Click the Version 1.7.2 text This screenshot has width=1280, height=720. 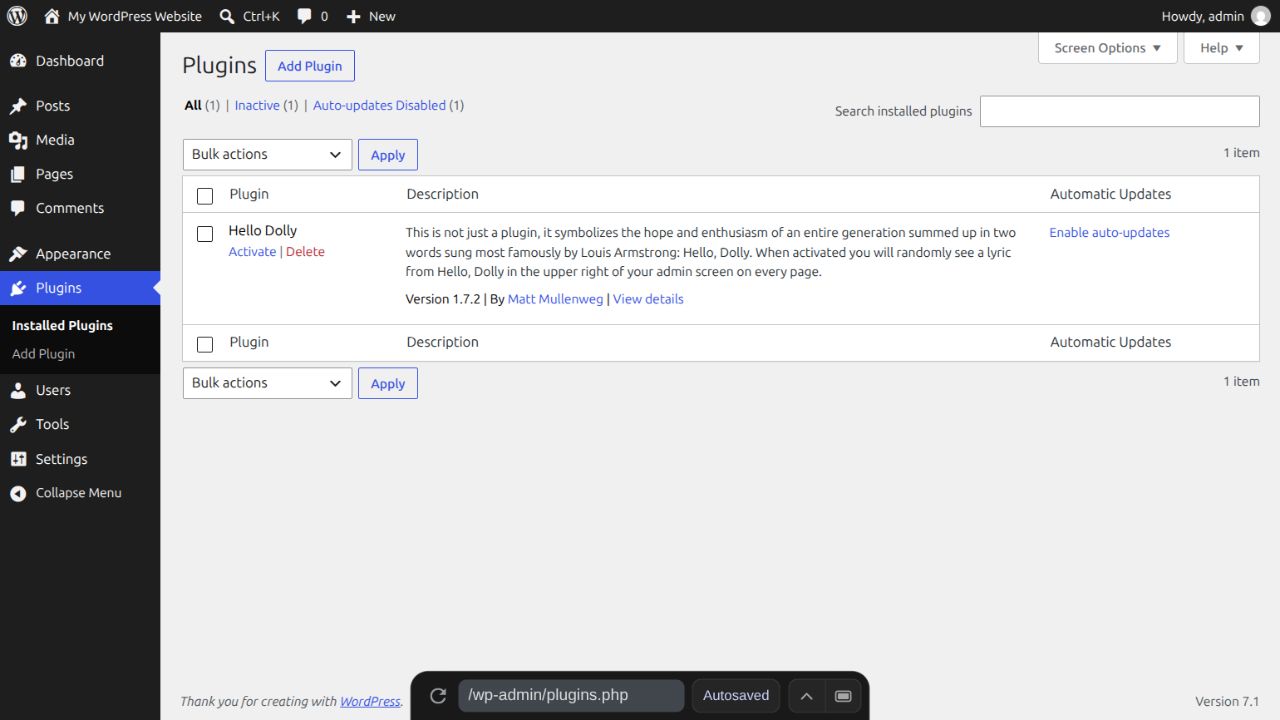coord(443,299)
